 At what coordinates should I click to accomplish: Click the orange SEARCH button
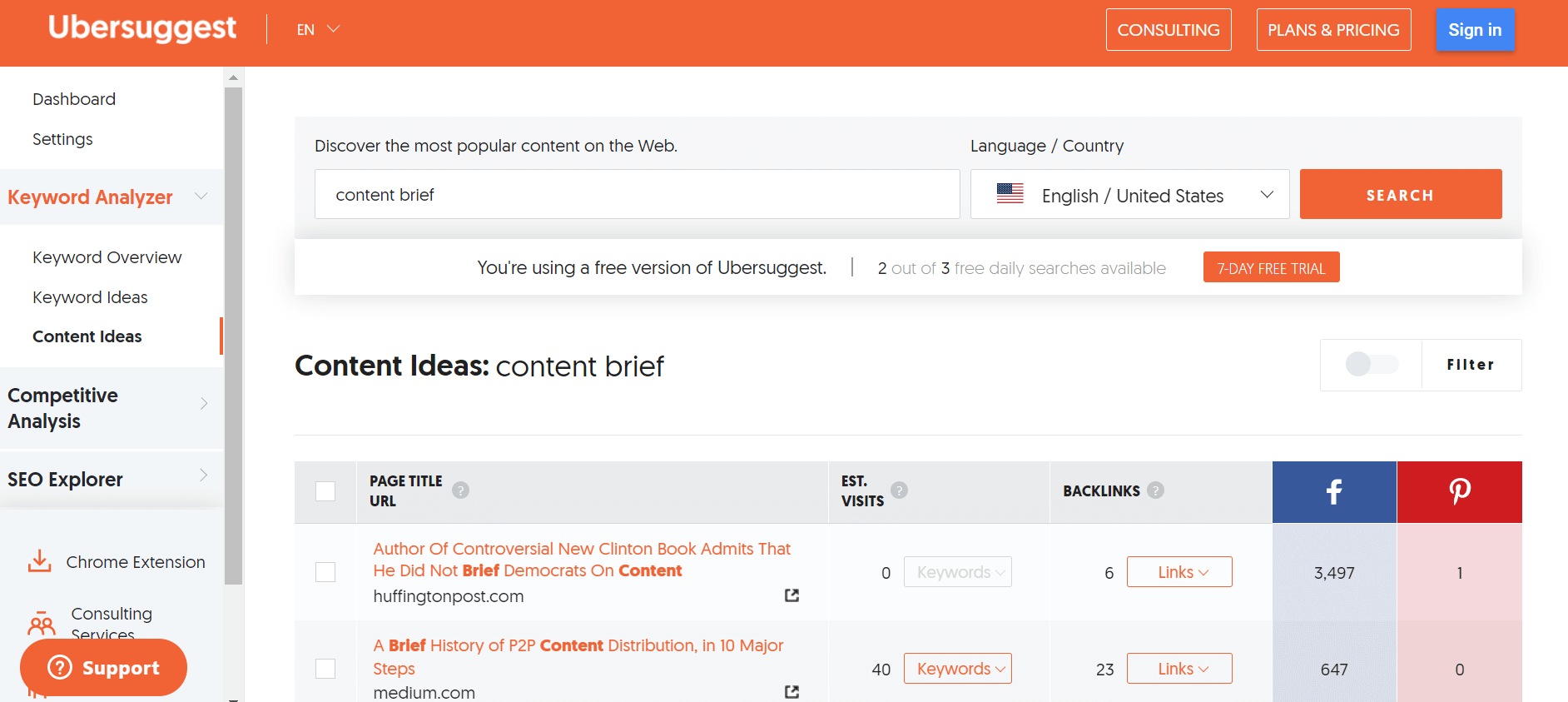(1401, 194)
